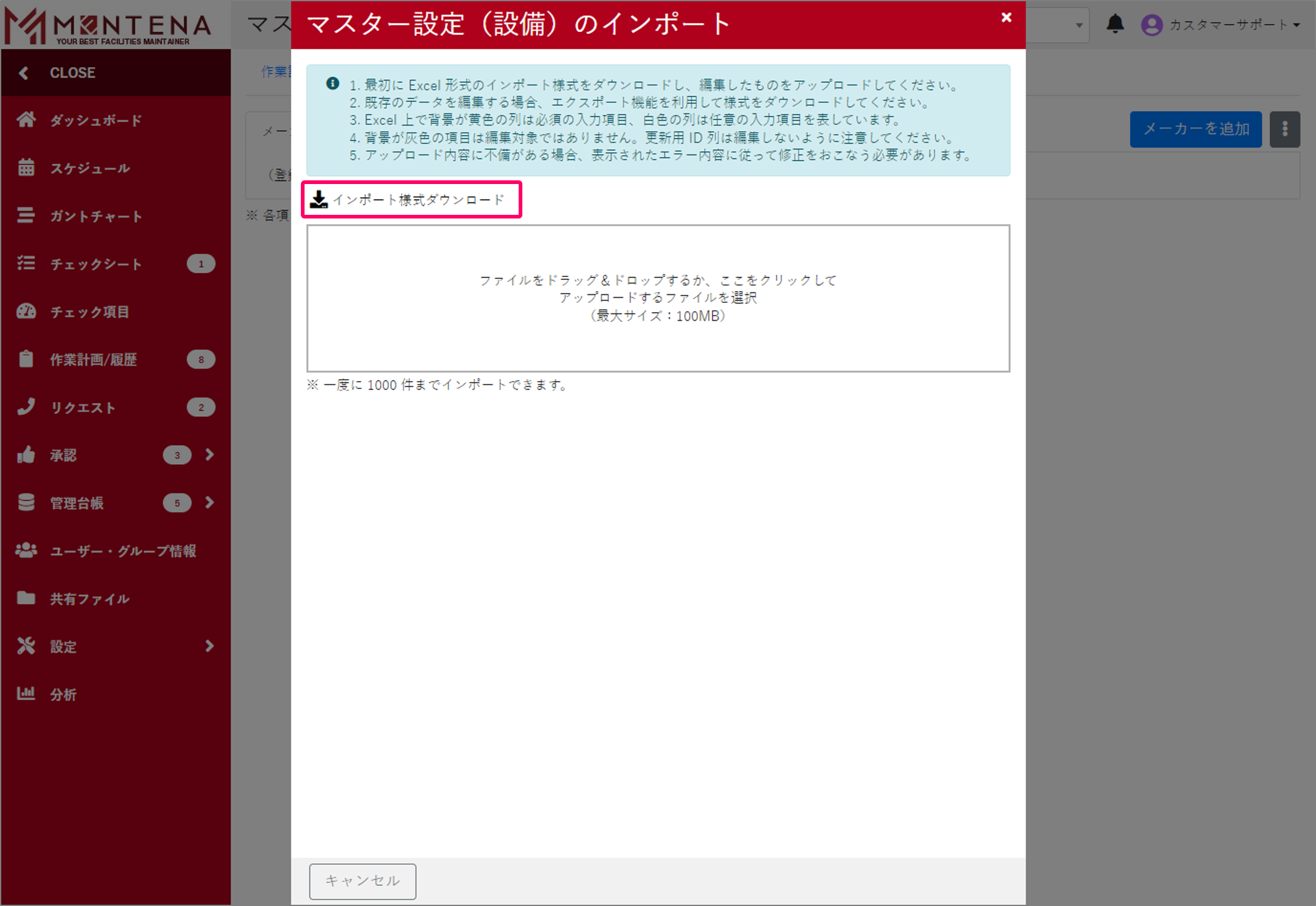Click the notification bell icon
Image resolution: width=1316 pixels, height=906 pixels.
pos(1115,25)
